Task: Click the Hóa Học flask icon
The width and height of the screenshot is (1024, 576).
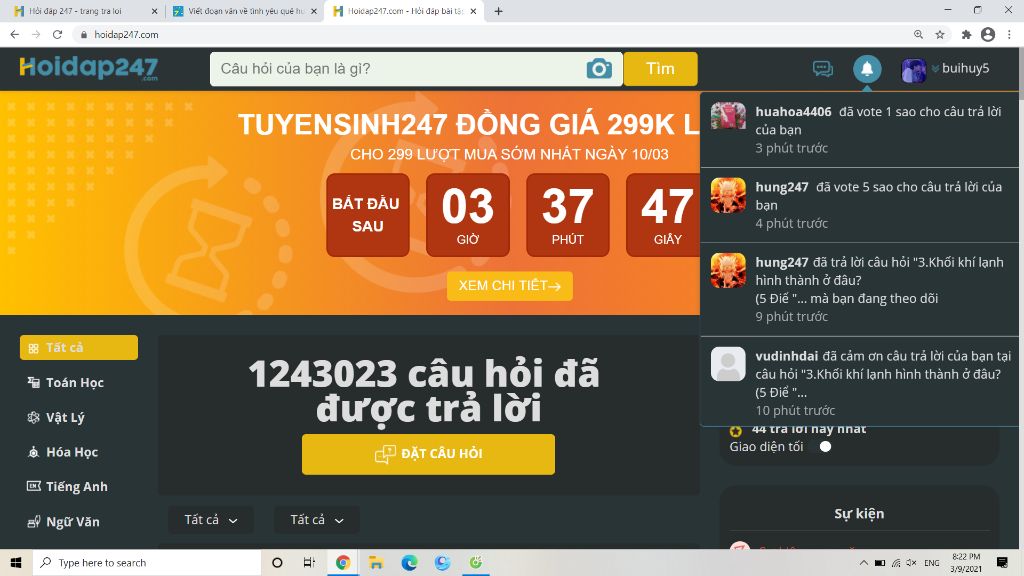Action: point(33,452)
